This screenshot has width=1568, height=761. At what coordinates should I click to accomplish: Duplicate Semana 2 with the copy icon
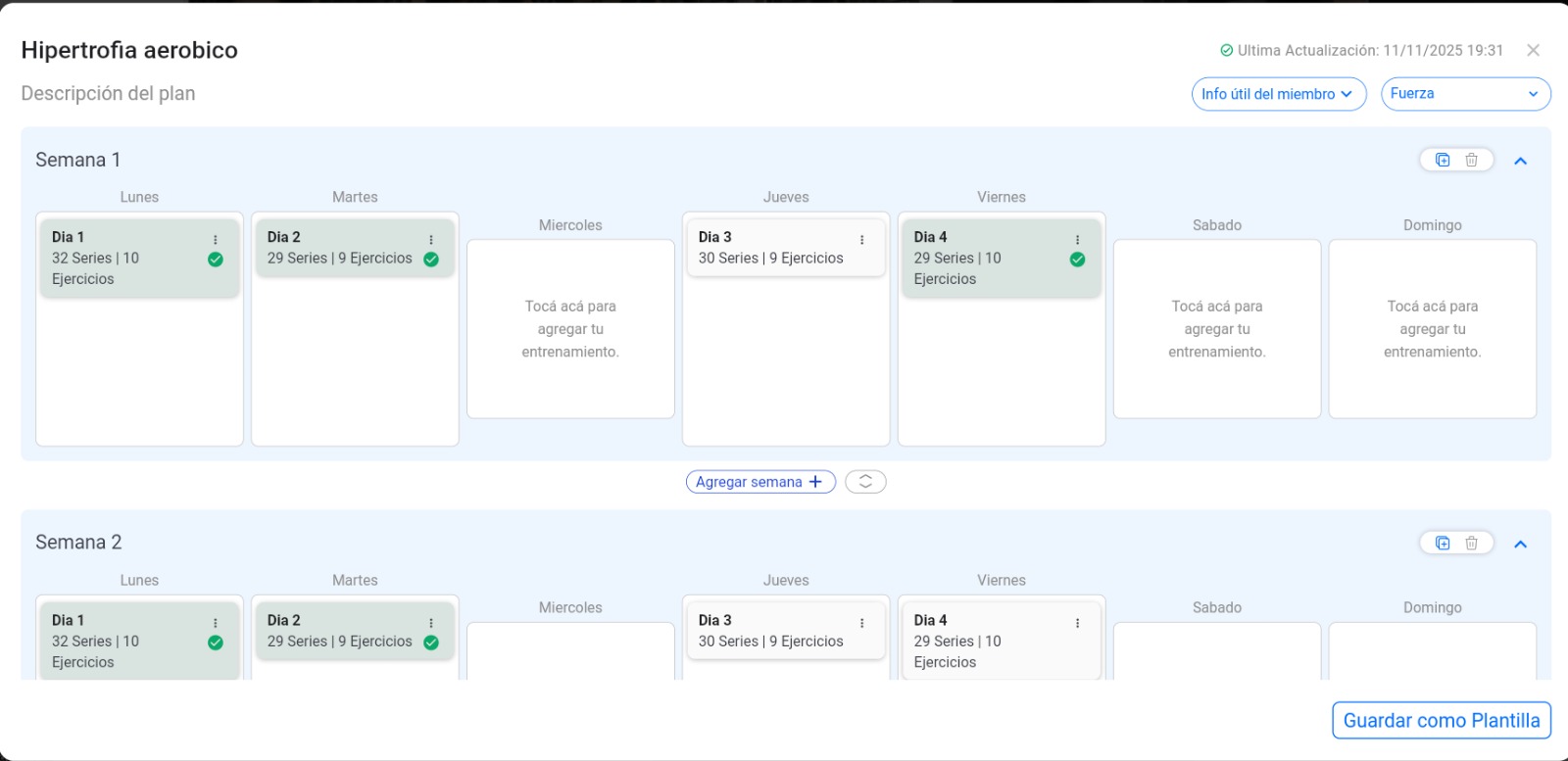(x=1443, y=543)
